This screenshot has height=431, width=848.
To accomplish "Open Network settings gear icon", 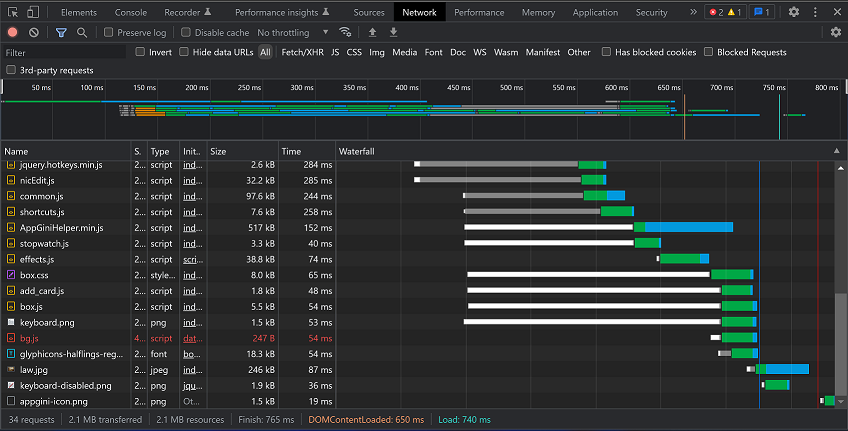I will pos(836,32).
